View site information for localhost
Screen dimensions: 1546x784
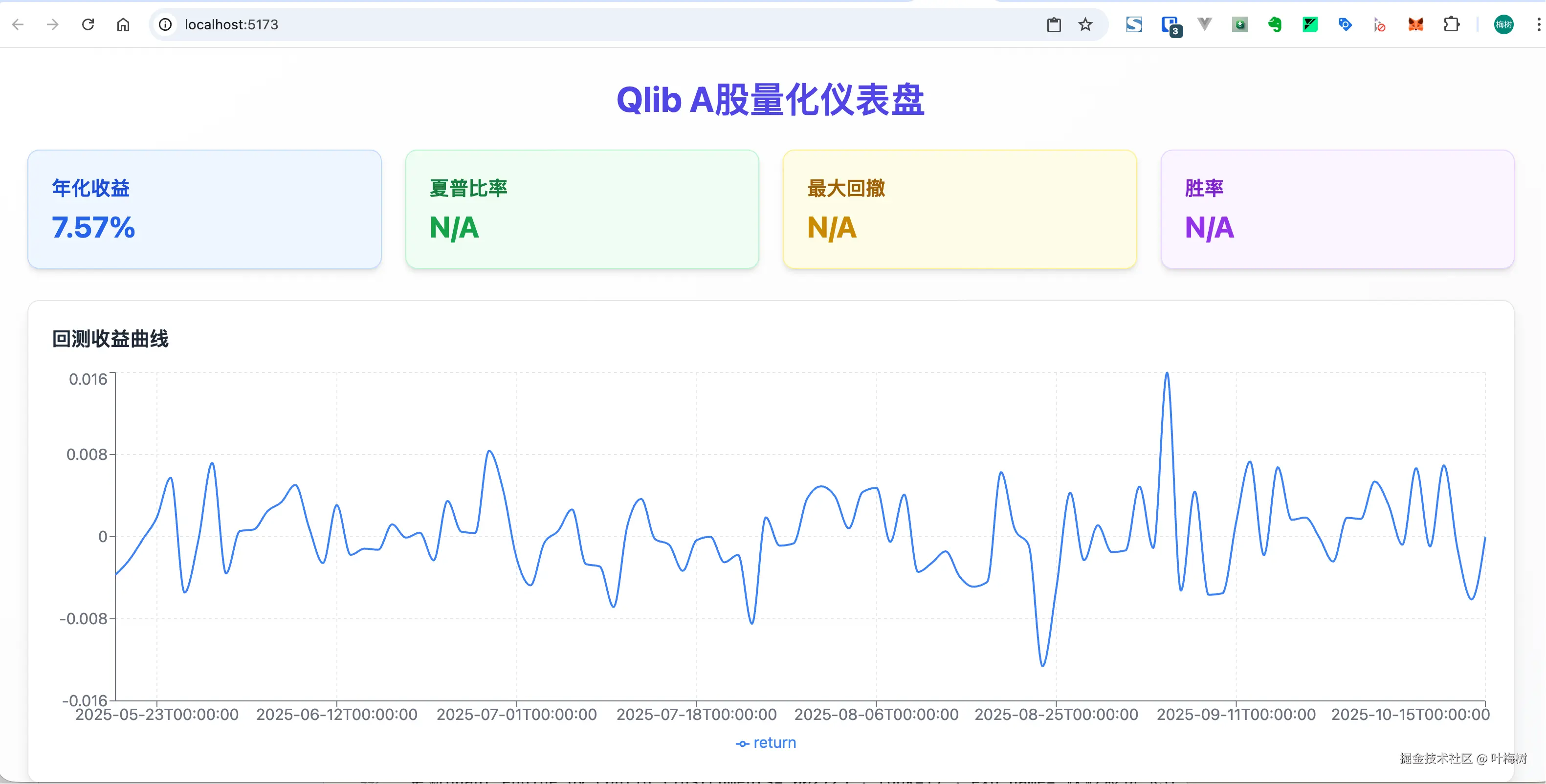[165, 24]
